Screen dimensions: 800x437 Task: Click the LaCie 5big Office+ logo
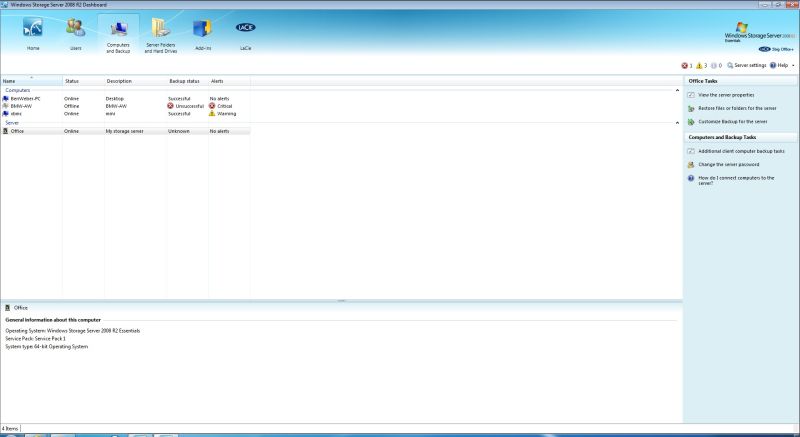(776, 49)
